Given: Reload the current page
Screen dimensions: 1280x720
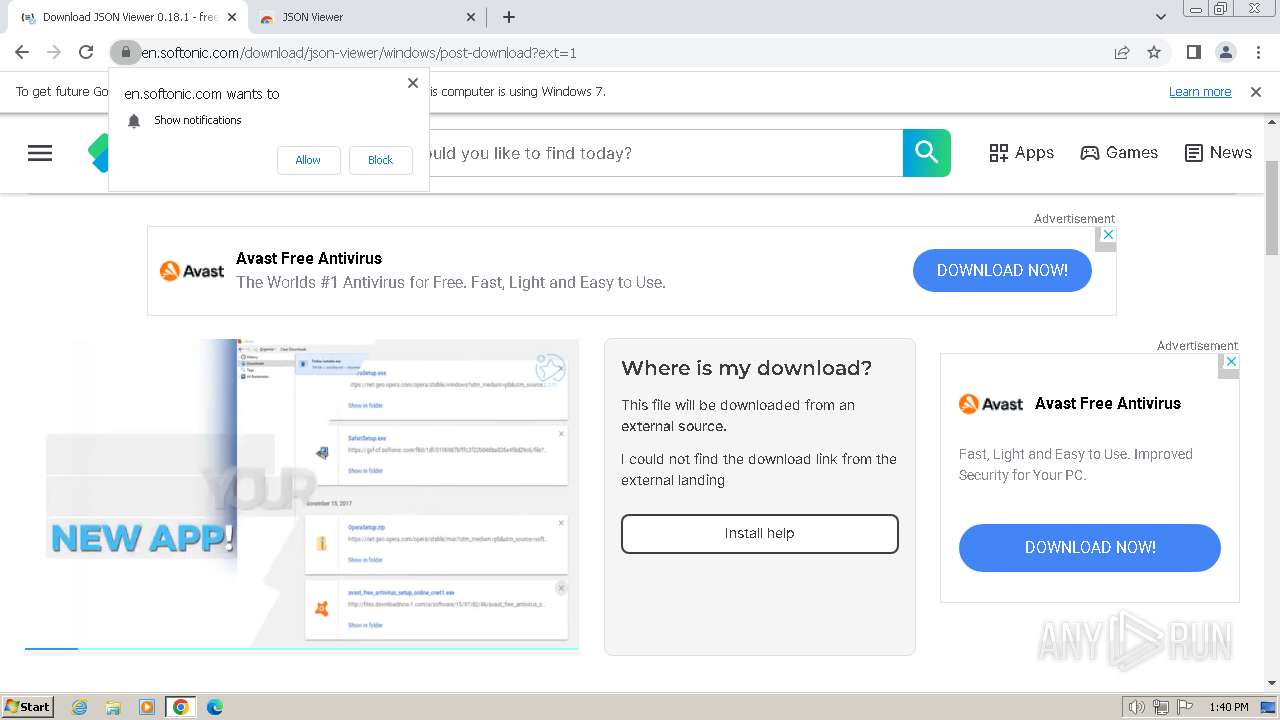Looking at the screenshot, I should (x=86, y=52).
